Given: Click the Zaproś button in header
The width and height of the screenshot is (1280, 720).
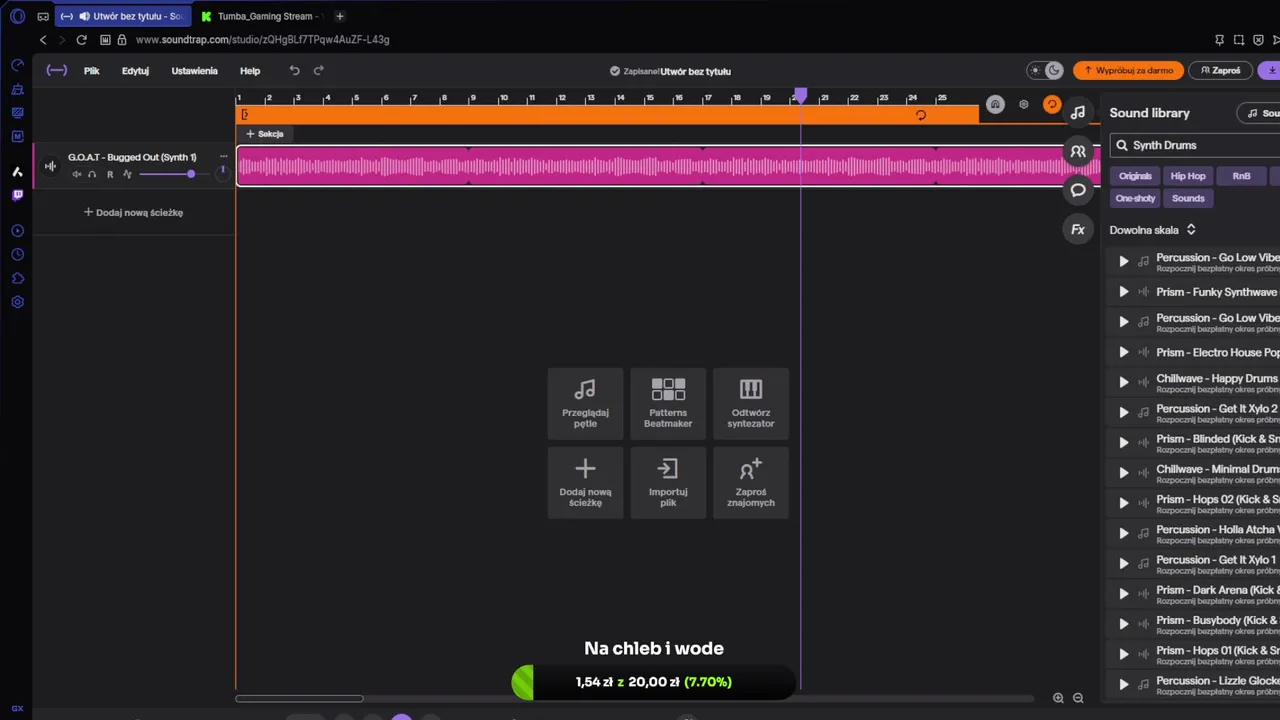Looking at the screenshot, I should 1220,70.
